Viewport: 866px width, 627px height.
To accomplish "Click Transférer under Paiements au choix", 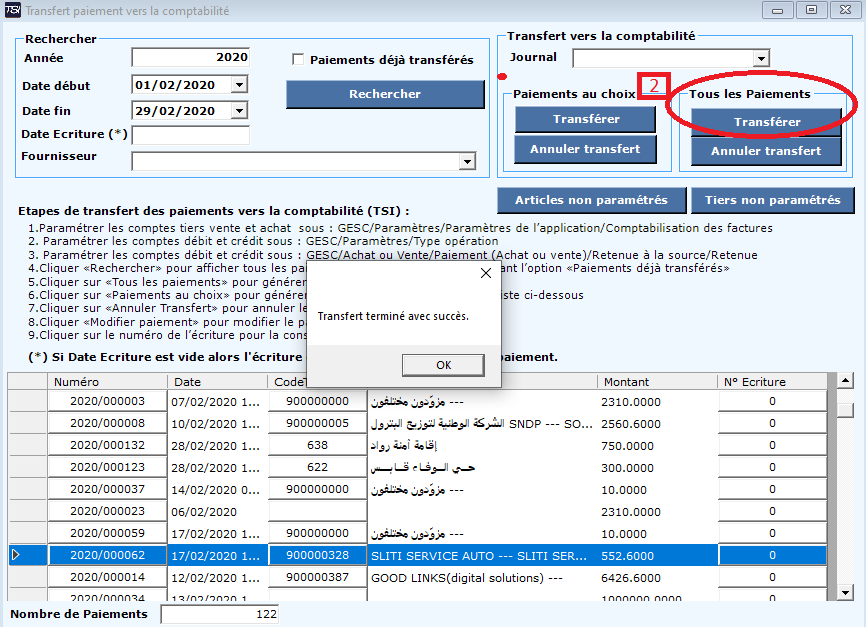I will pos(585,119).
